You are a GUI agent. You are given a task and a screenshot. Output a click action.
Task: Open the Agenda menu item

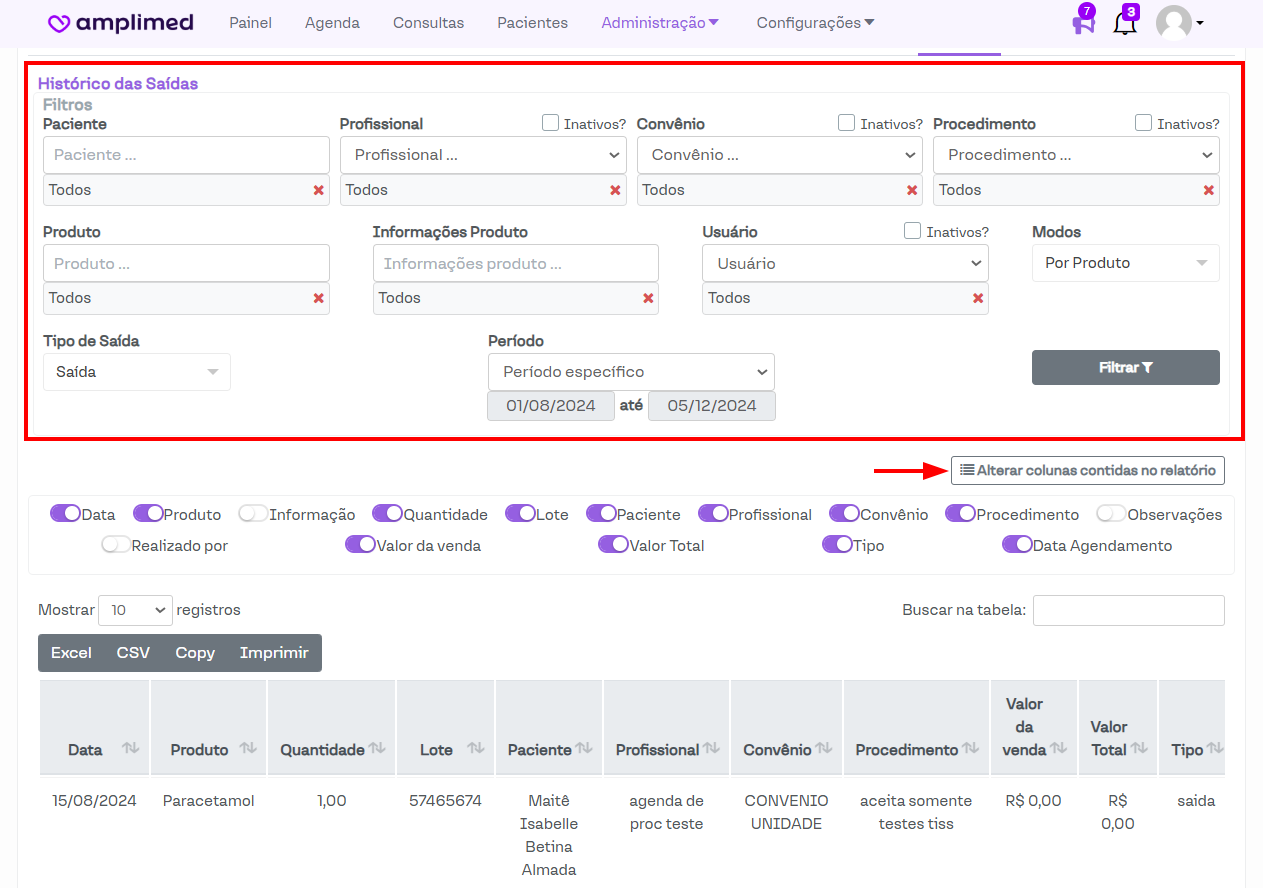(x=332, y=23)
